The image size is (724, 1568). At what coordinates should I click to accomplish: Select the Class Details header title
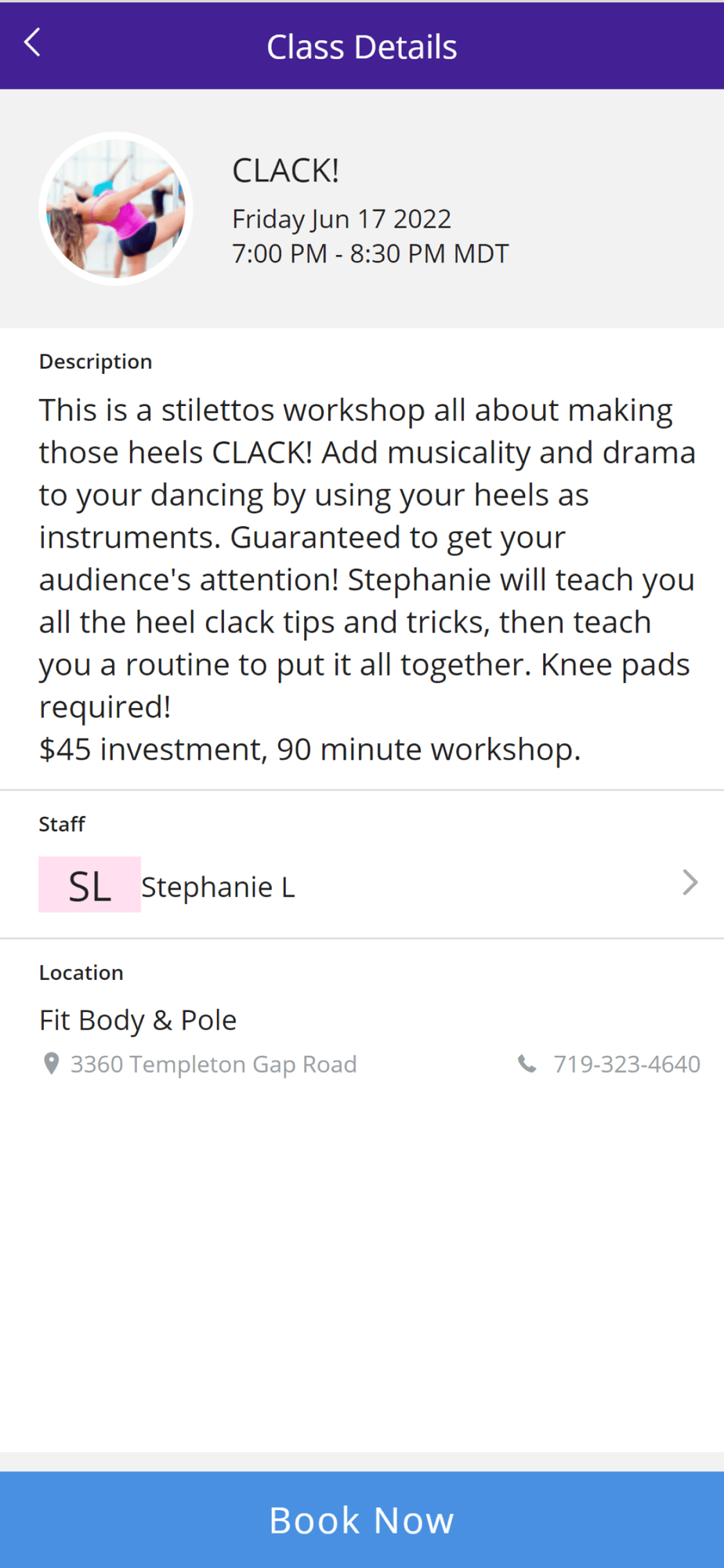[362, 47]
